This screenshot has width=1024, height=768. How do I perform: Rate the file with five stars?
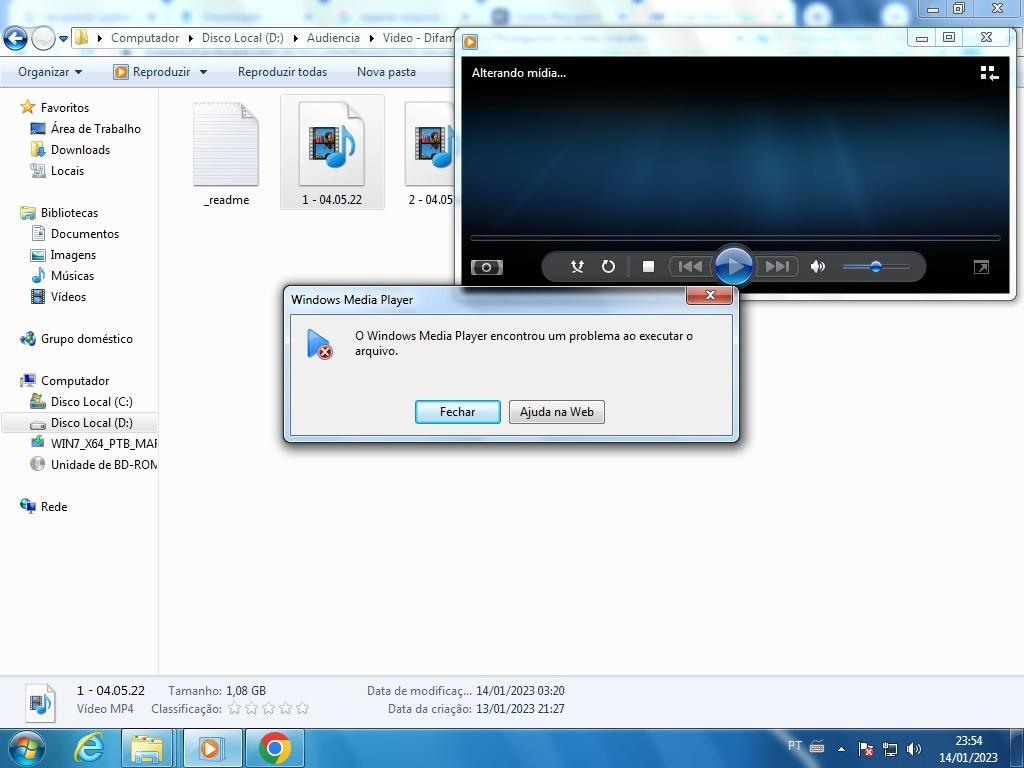tap(302, 709)
